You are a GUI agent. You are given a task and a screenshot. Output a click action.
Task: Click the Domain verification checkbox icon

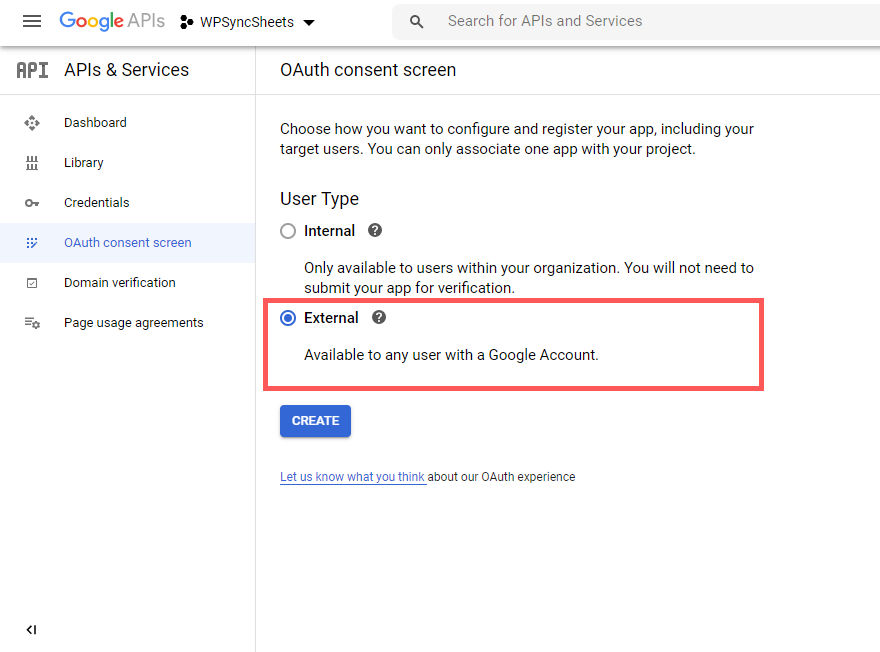click(32, 283)
